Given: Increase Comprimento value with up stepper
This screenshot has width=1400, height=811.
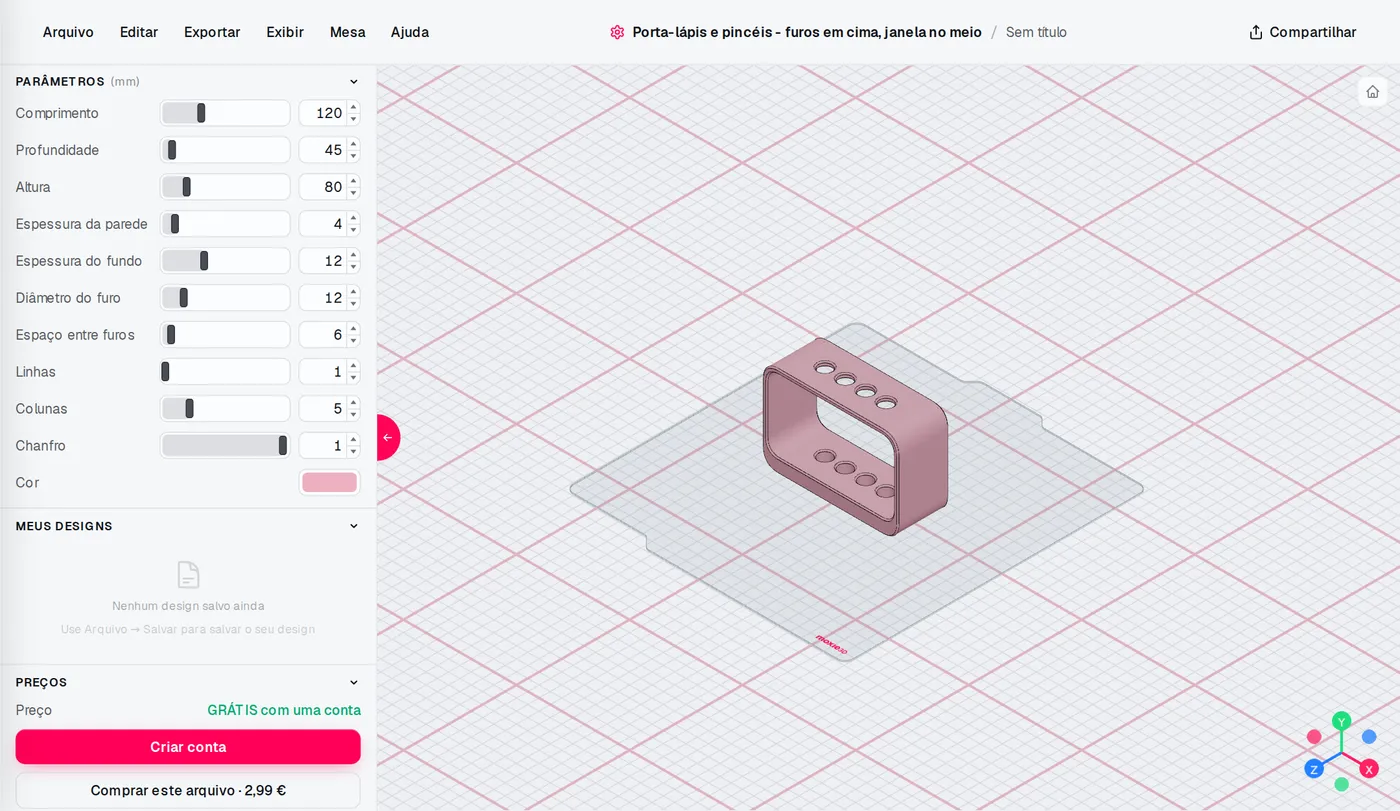Looking at the screenshot, I should pyautogui.click(x=353, y=108).
